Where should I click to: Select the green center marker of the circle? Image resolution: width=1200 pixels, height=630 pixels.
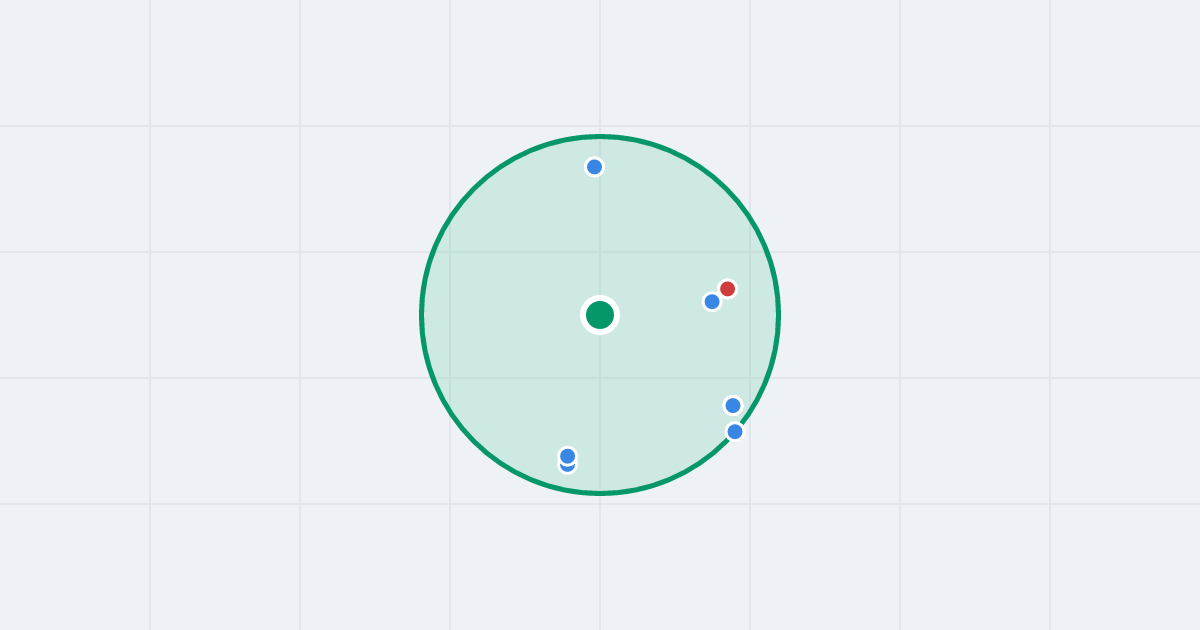600,315
